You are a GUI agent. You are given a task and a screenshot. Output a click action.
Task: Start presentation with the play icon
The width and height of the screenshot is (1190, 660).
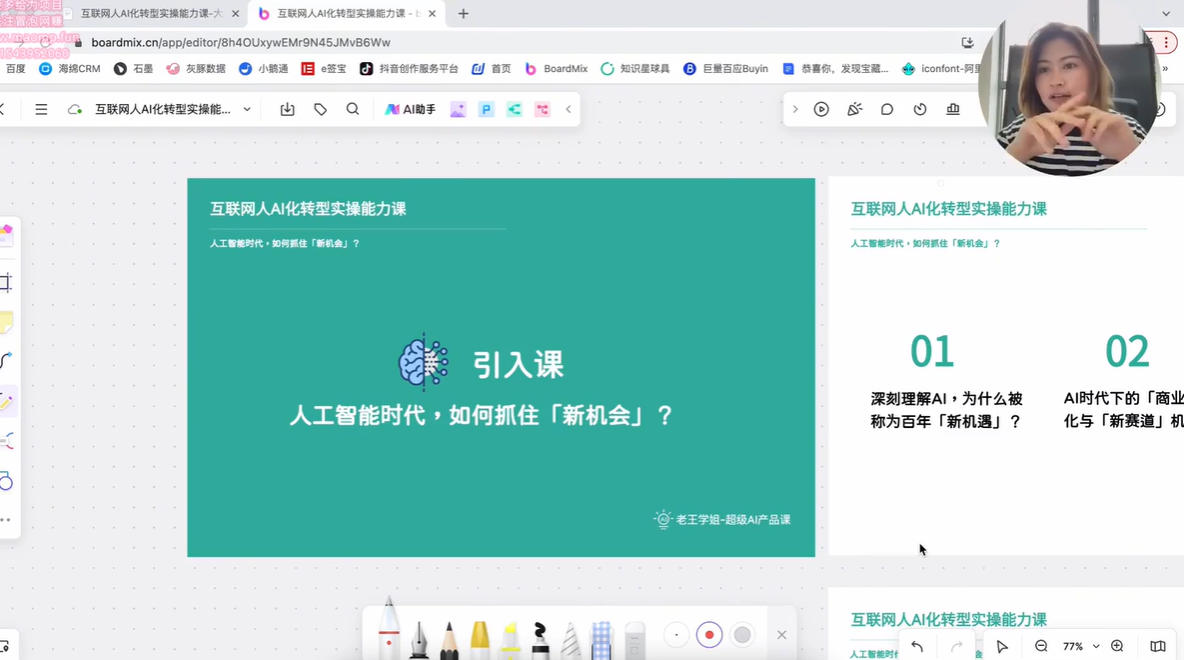820,109
